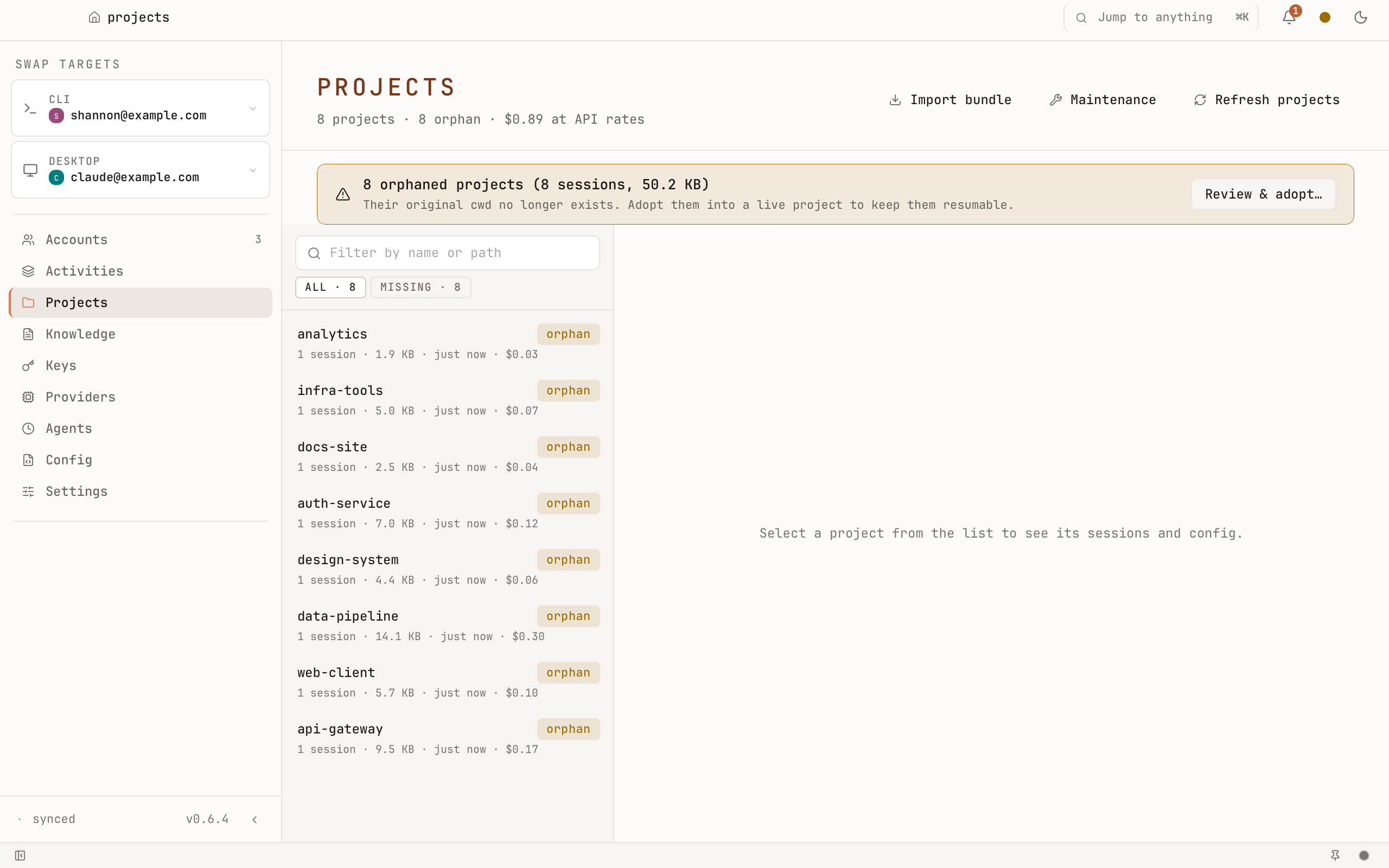Click Review & adopt button
The height and width of the screenshot is (868, 1389).
1263,194
